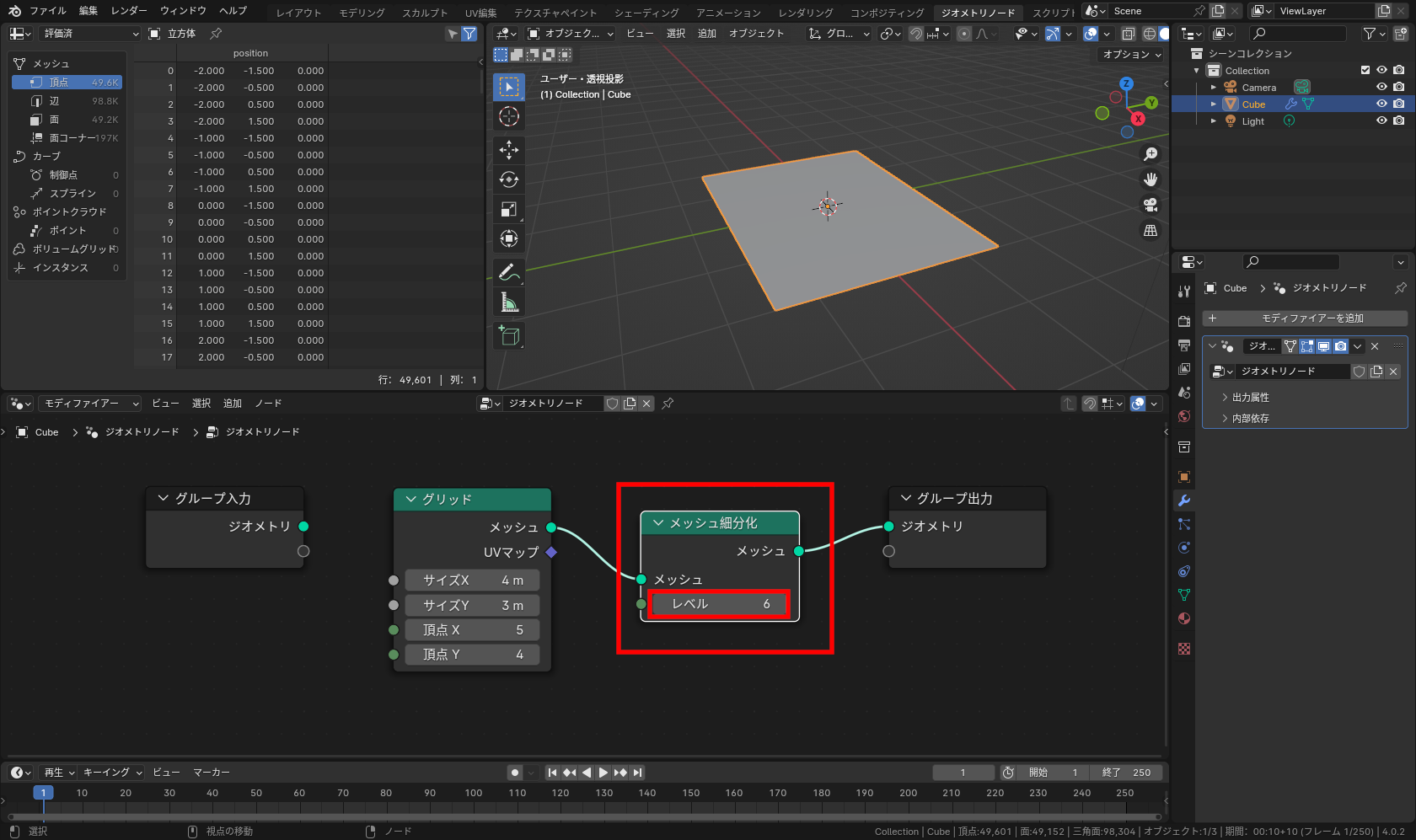Image resolution: width=1416 pixels, height=840 pixels.
Task: Toggle X-ray mode in the viewport header
Action: point(1129,34)
